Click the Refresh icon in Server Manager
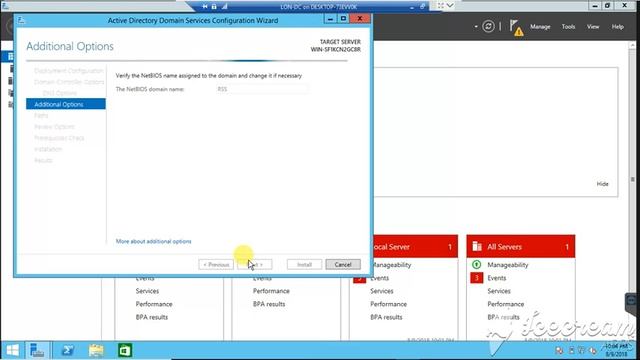This screenshot has height=360, width=640. (x=488, y=27)
